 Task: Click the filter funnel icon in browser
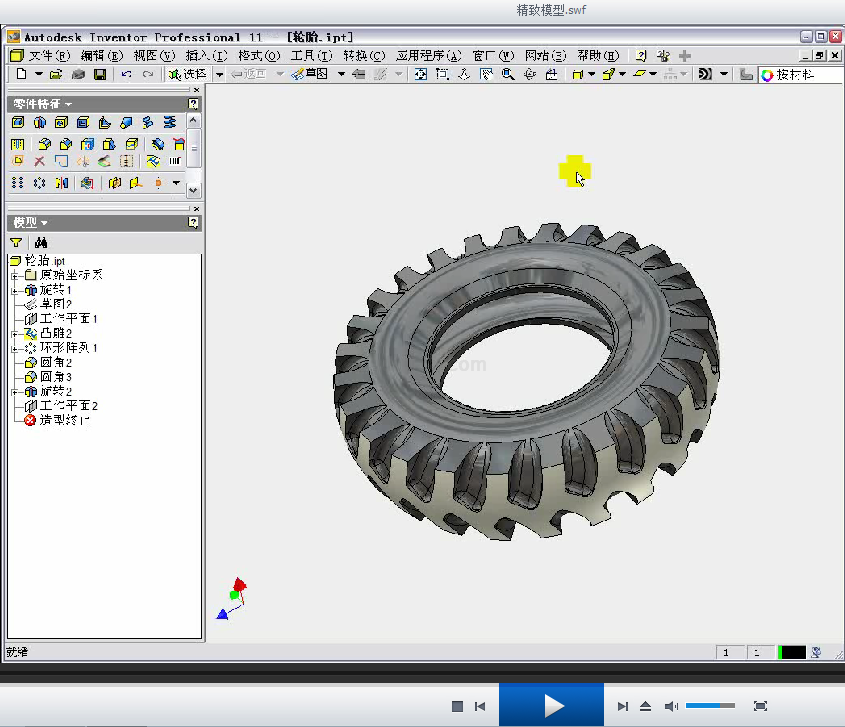pyautogui.click(x=17, y=242)
